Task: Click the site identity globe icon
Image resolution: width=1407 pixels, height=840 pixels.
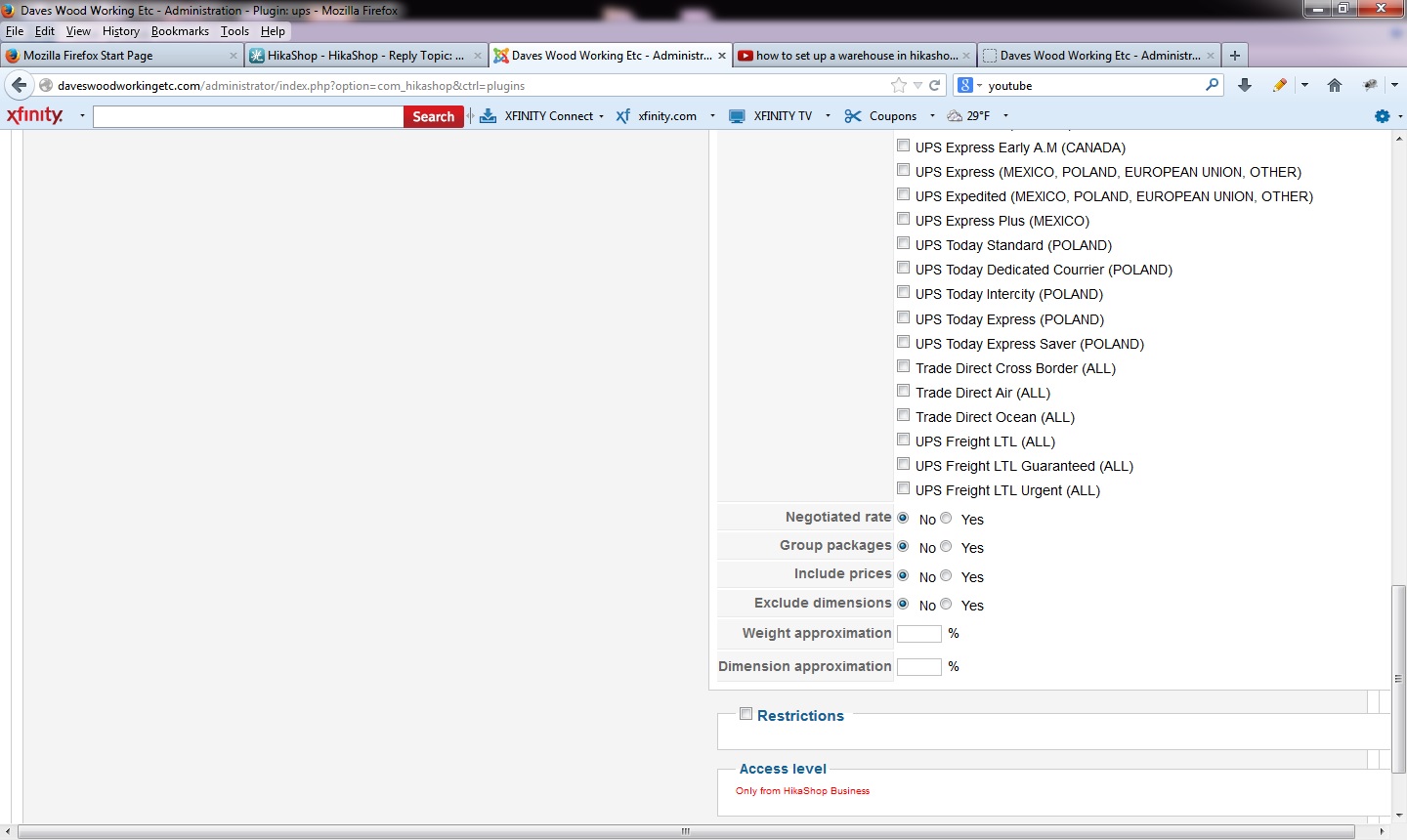Action: (x=46, y=85)
